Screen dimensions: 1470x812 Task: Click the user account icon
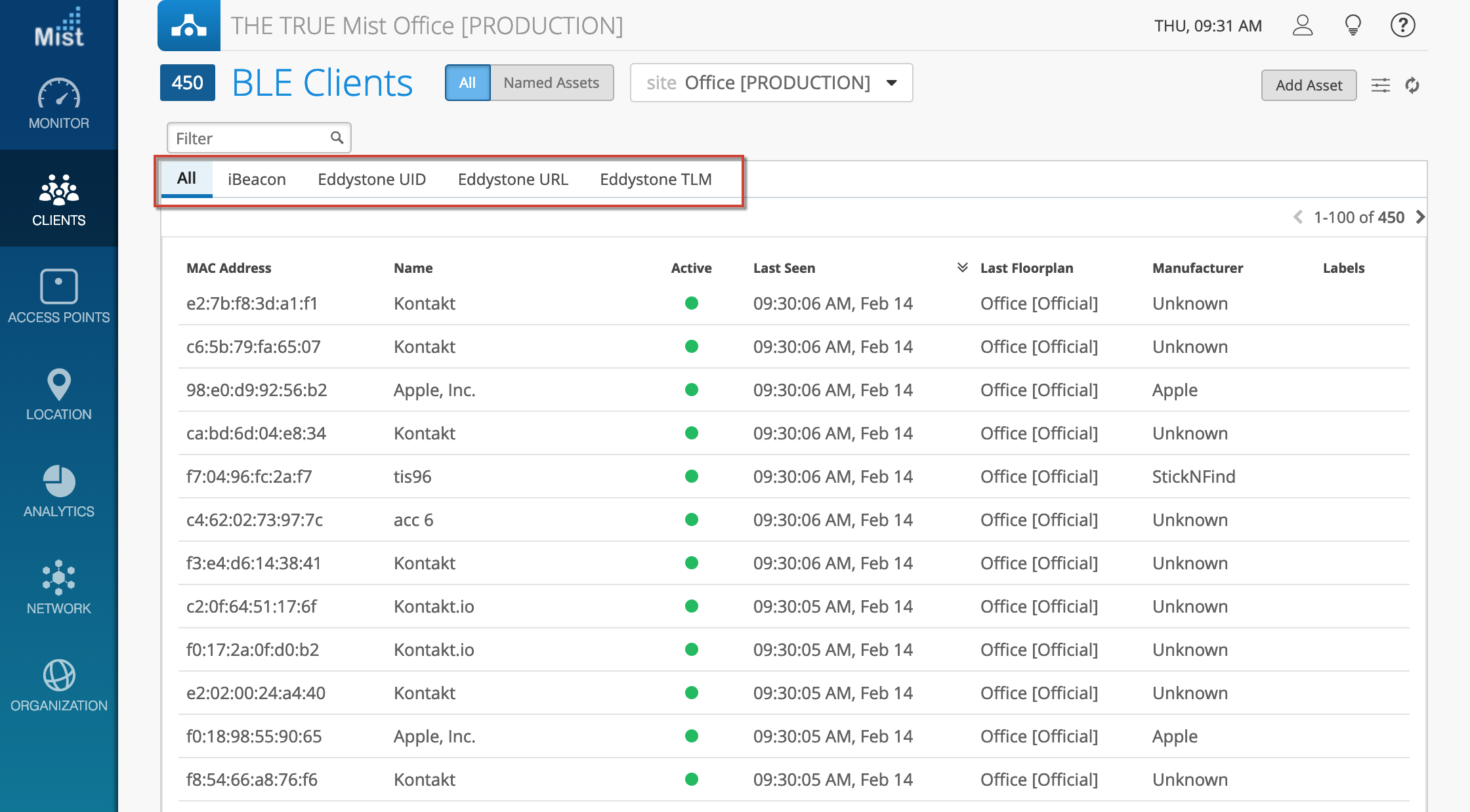pyautogui.click(x=1302, y=26)
